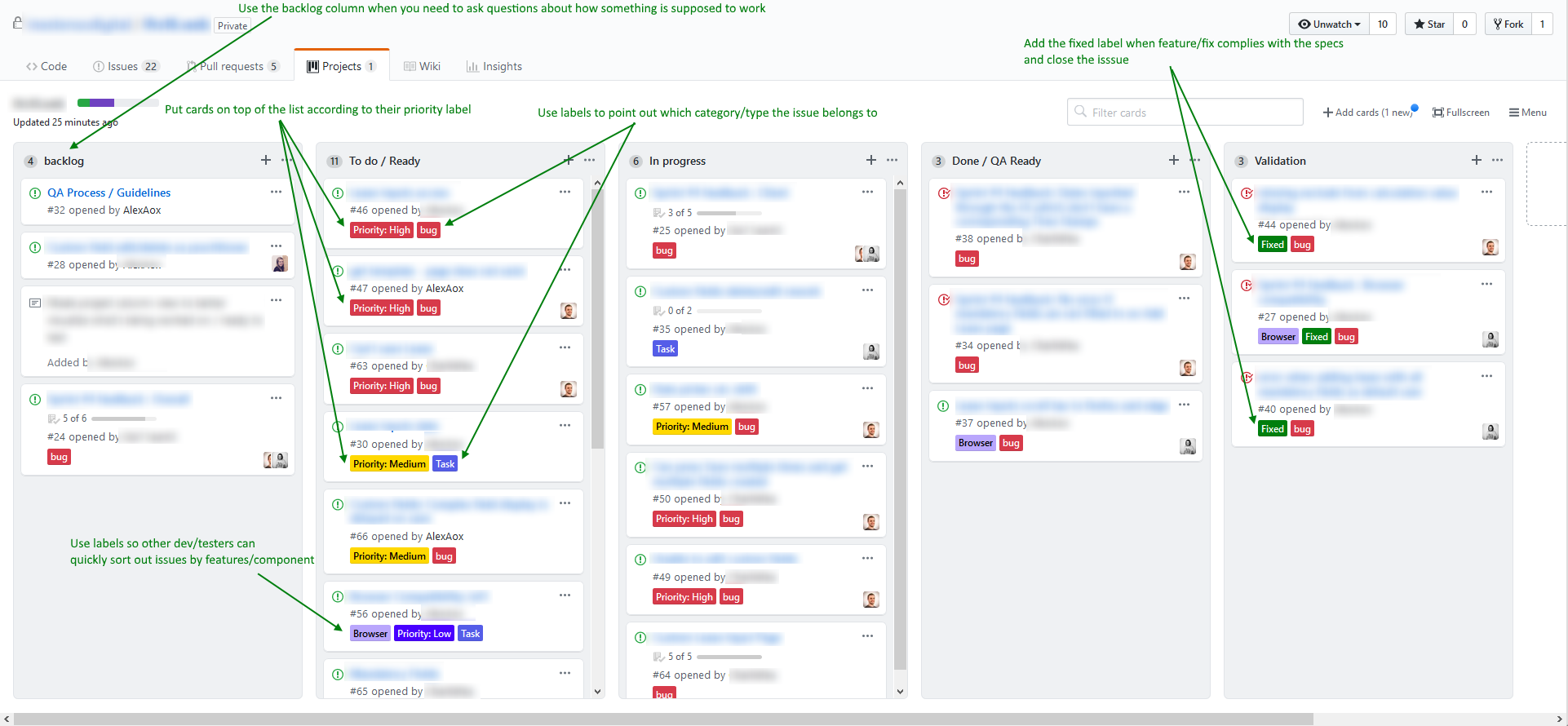The image size is (1568, 726).
Task: Open the Unwatch dropdown
Action: [1329, 24]
